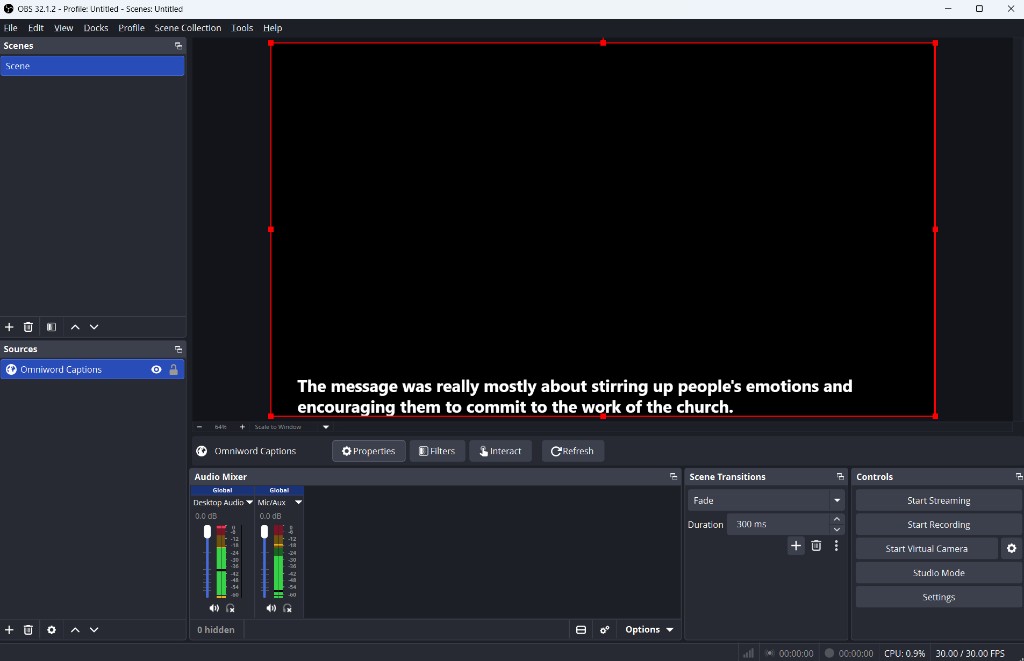The image size is (1024, 661).
Task: Add a new scene with the plus icon
Action: pos(9,327)
